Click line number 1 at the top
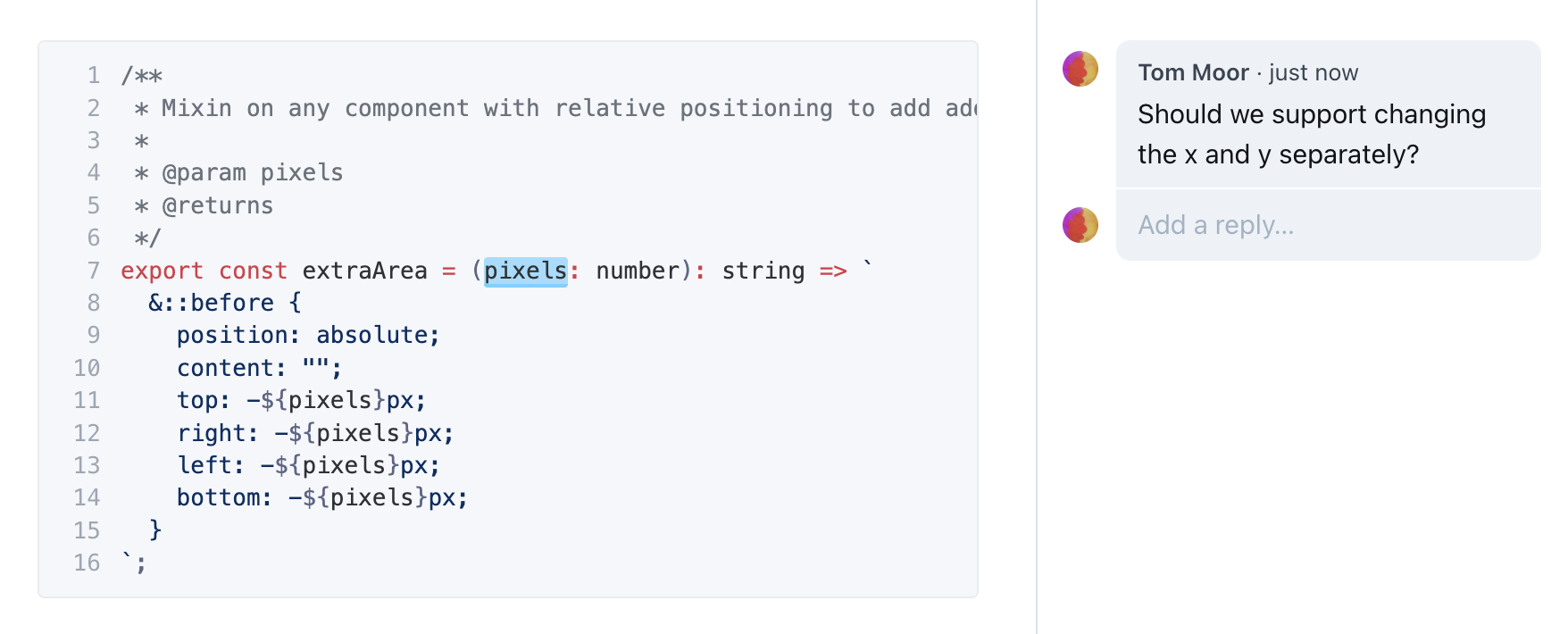 point(93,75)
